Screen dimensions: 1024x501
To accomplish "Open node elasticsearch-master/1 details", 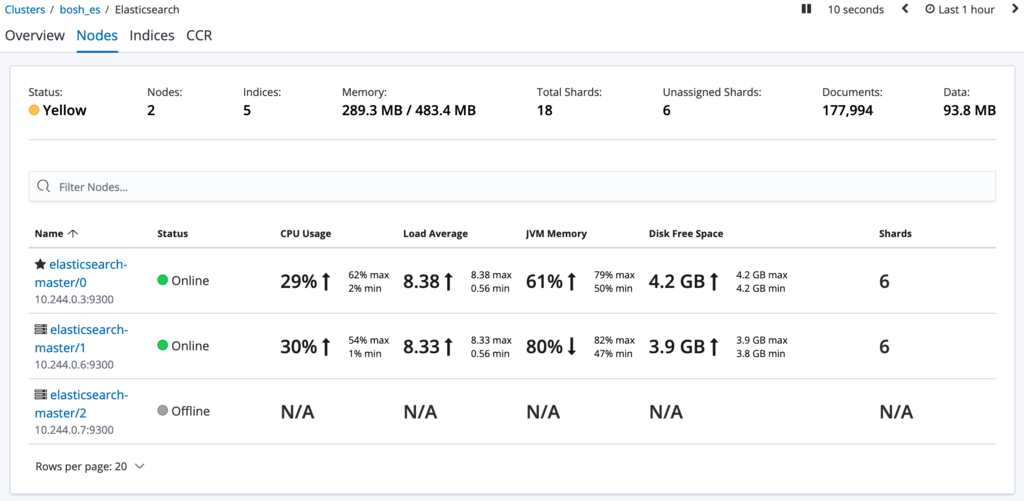I will tap(80, 338).
